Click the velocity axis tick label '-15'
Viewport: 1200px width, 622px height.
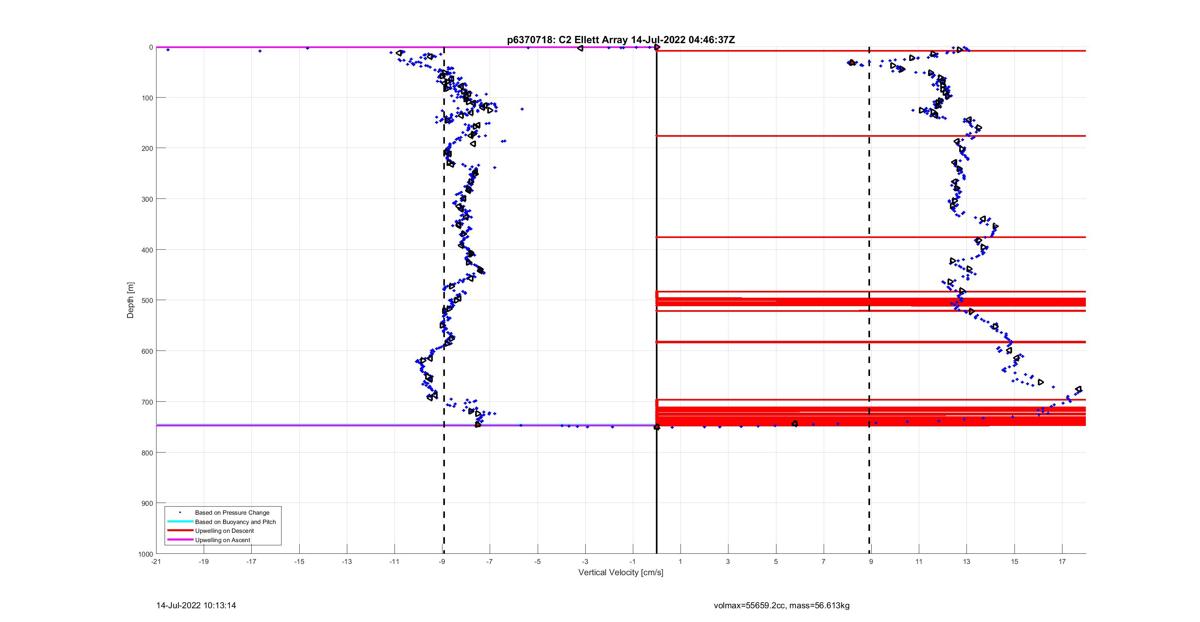tap(299, 562)
